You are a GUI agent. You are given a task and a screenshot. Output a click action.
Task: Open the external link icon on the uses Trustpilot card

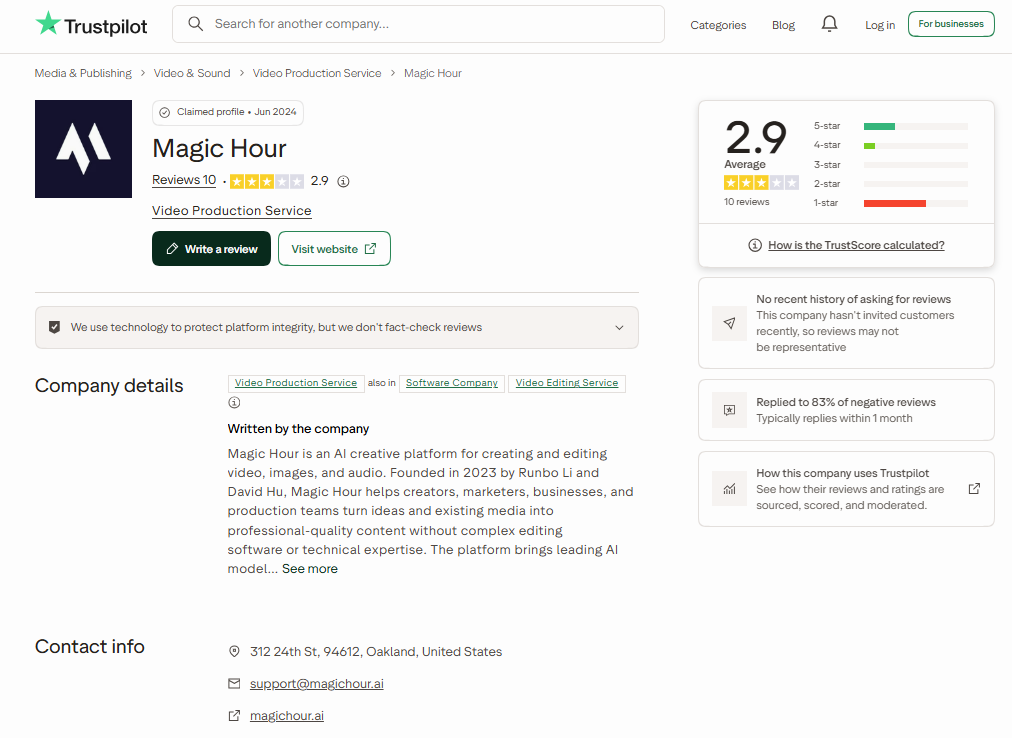(975, 489)
